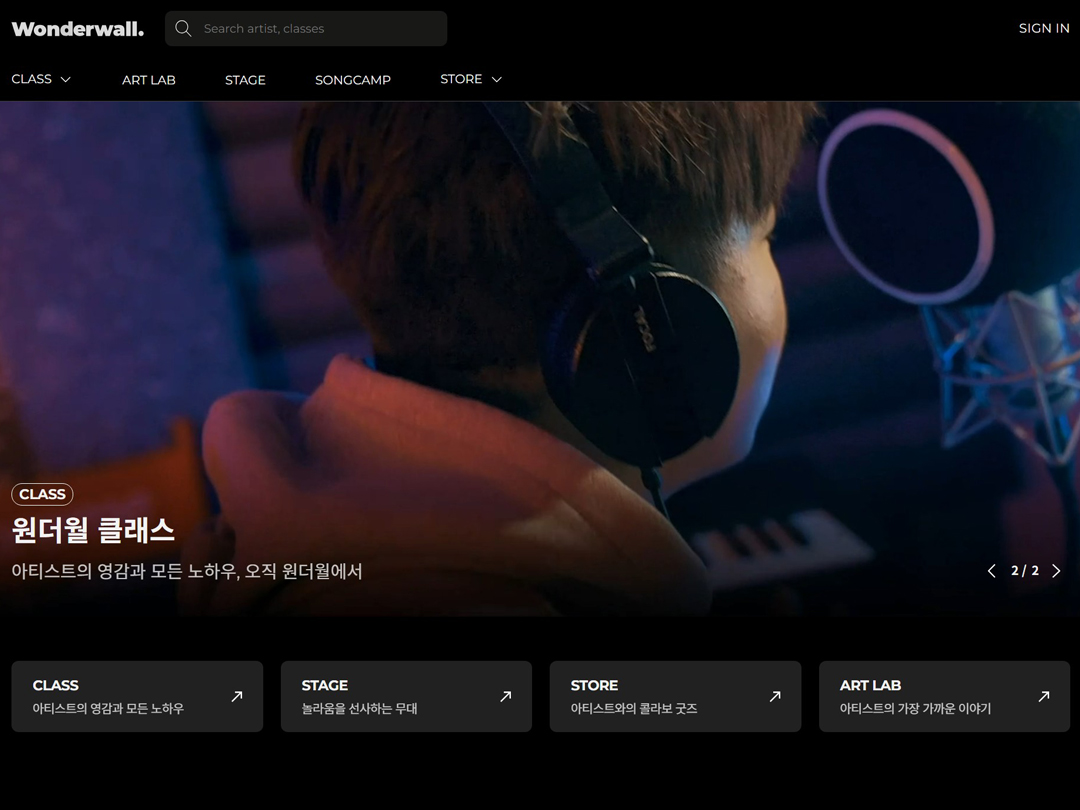Click arrow icon on ART LAB card
Screen dimensions: 1080x810
tap(1044, 696)
